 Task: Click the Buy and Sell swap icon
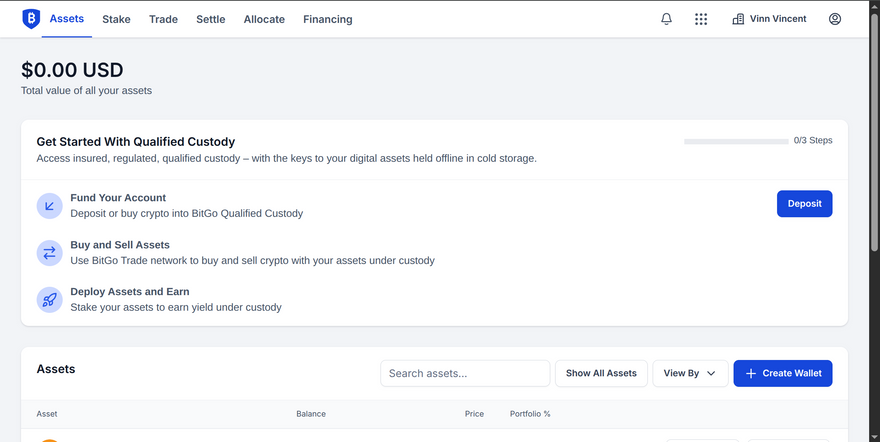tap(49, 253)
